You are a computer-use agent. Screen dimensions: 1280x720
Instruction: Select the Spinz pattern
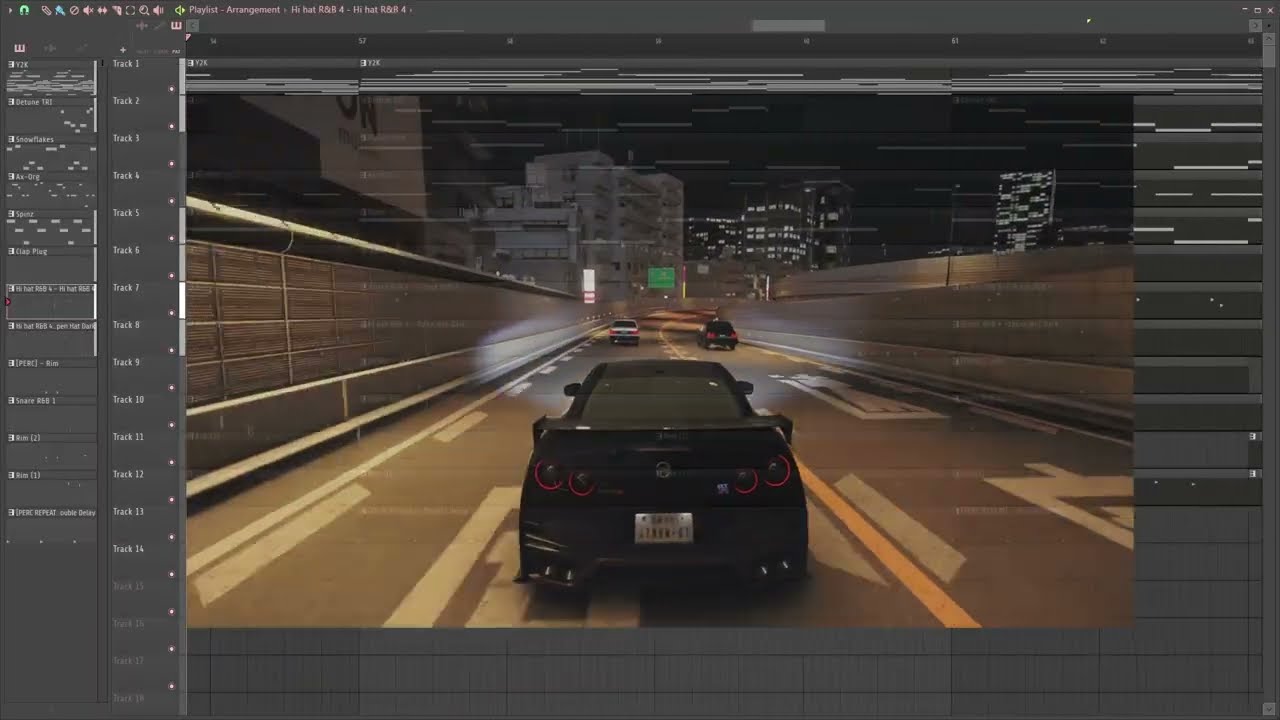pyautogui.click(x=51, y=226)
